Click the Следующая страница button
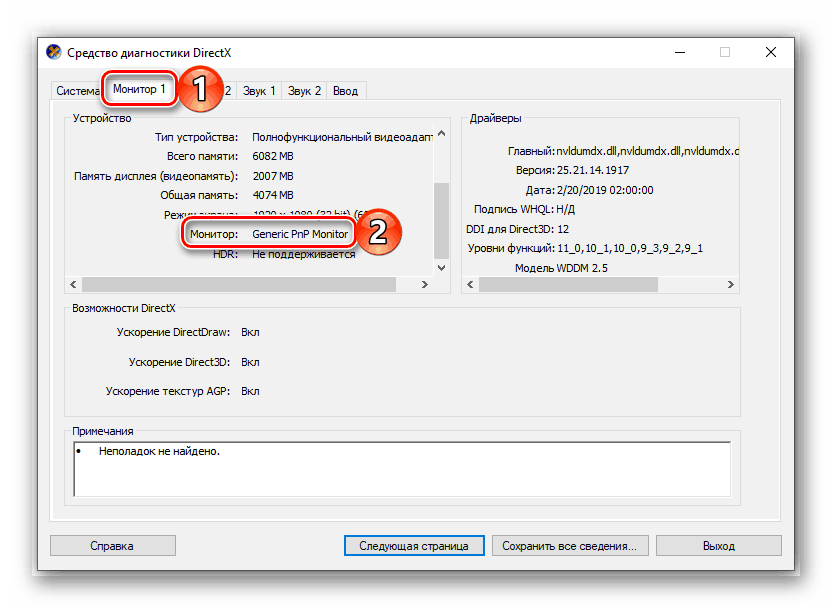832x608 pixels. (414, 545)
